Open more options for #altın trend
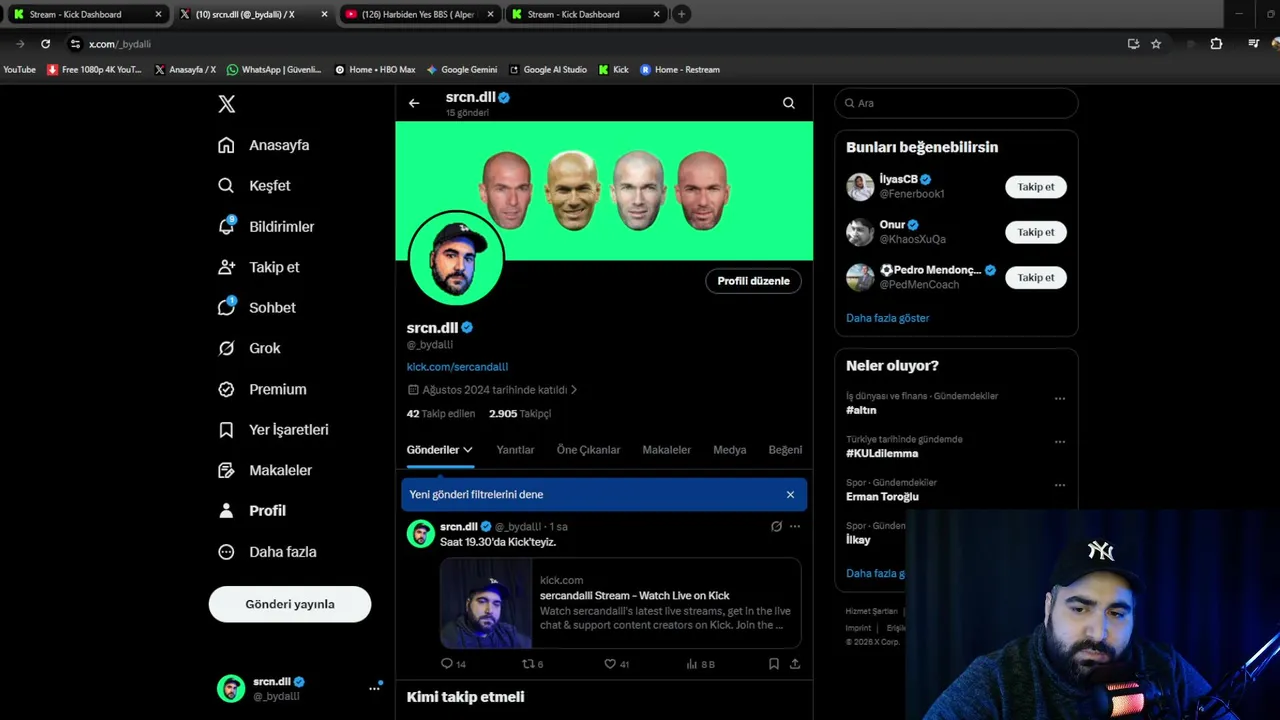1280x720 pixels. click(1060, 398)
